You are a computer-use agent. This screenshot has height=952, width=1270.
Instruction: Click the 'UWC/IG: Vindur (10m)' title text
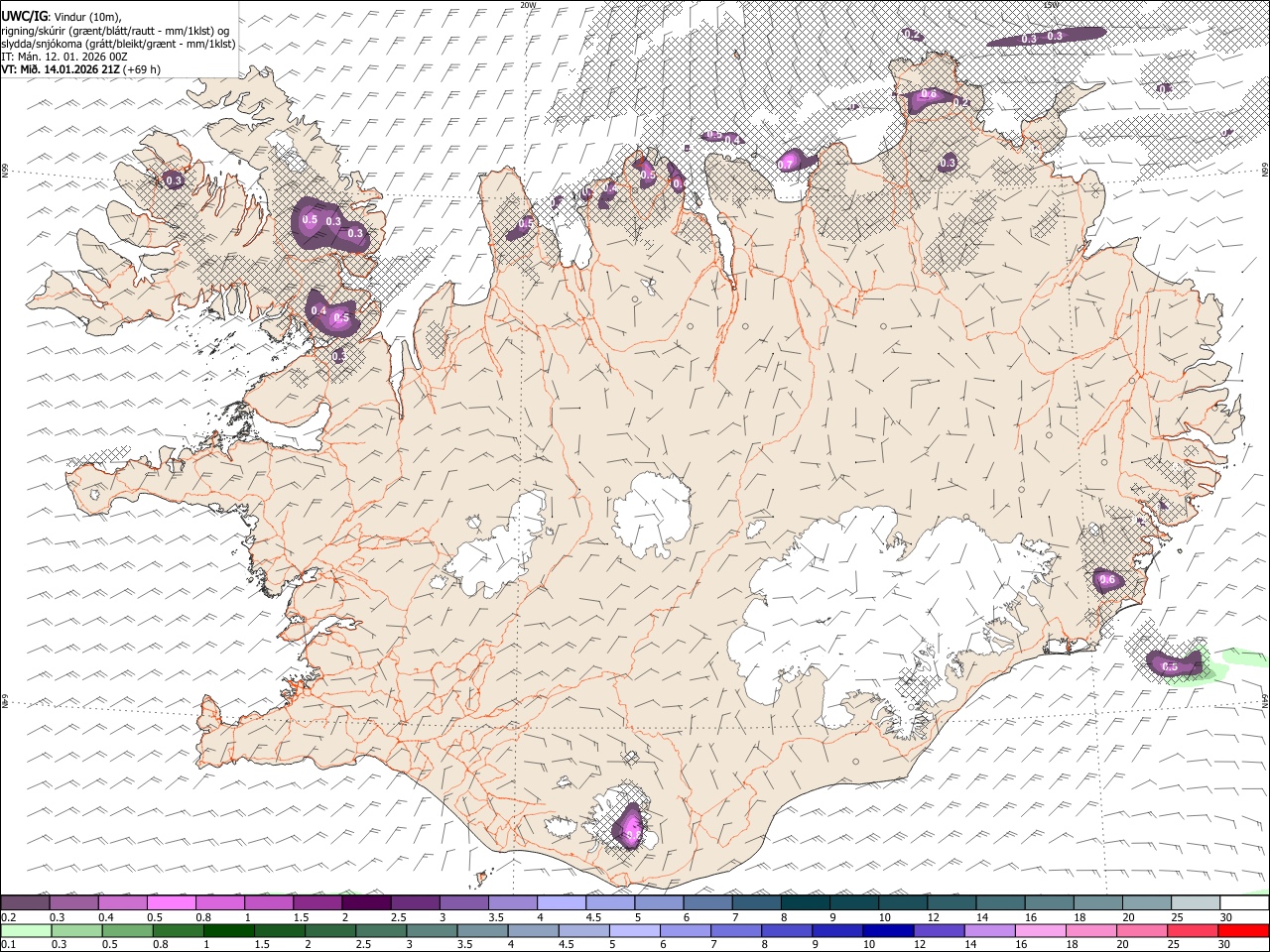click(x=62, y=17)
